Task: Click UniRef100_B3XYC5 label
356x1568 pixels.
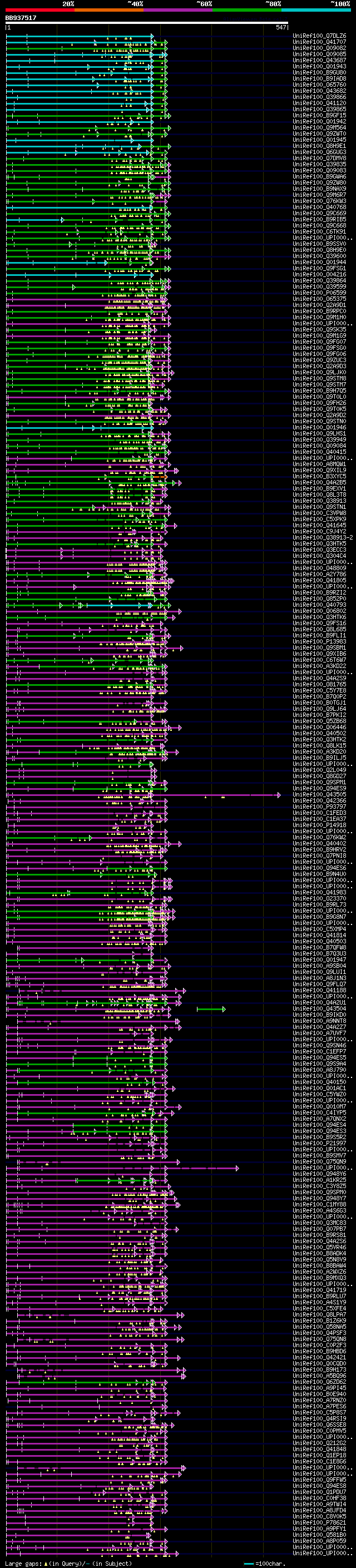Action: pos(319,477)
